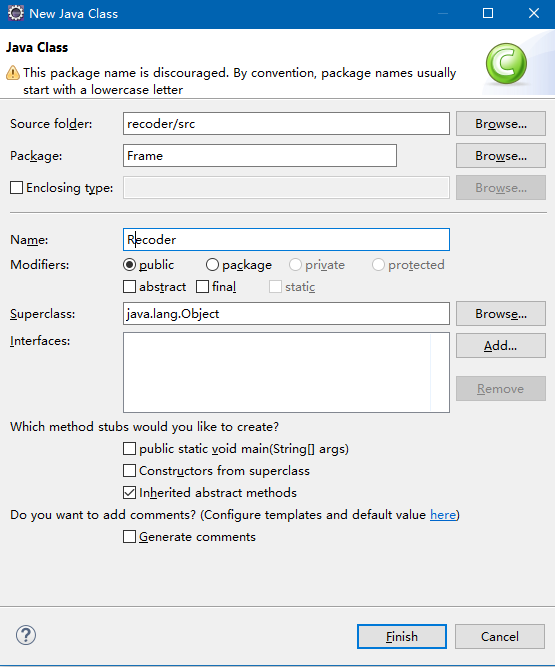Check the abstract modifier checkbox
Viewport: 555px width, 667px height.
click(129, 287)
